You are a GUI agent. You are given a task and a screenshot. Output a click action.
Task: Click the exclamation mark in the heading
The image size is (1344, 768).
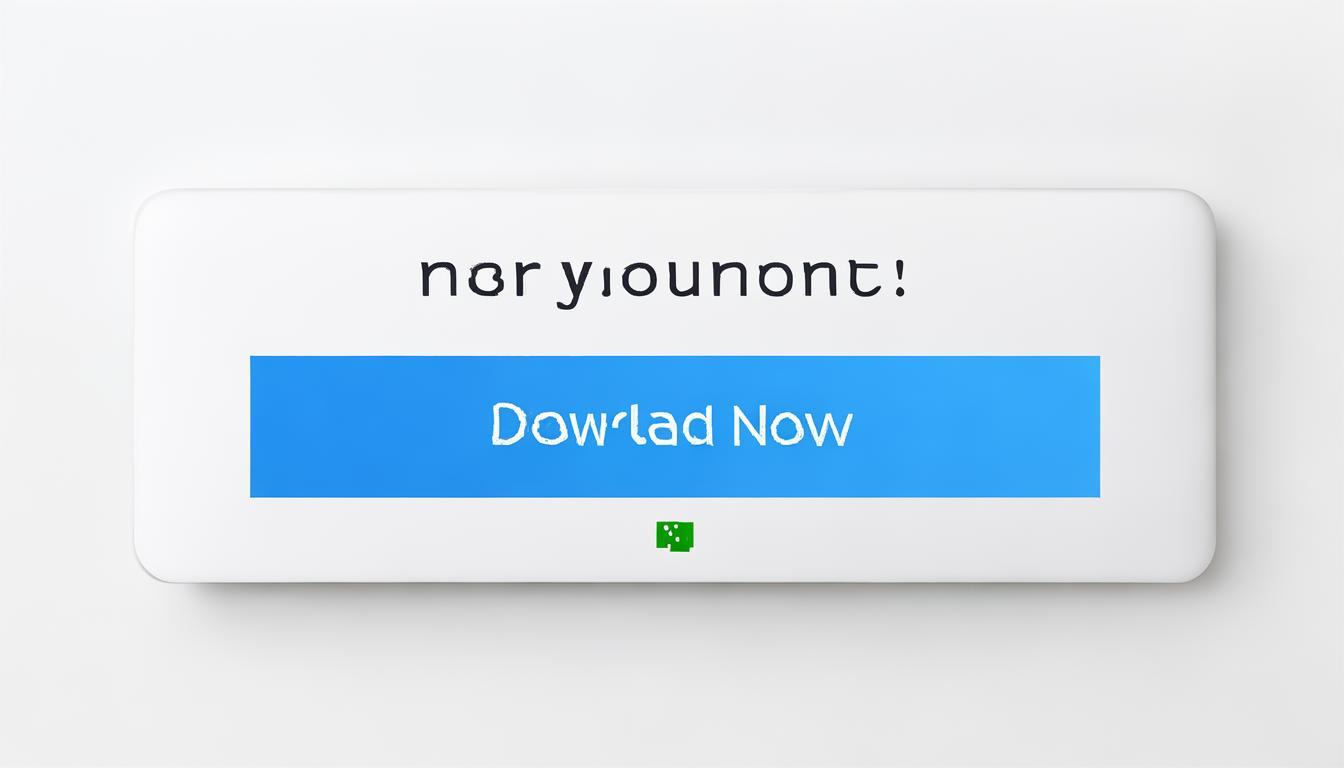tap(901, 276)
